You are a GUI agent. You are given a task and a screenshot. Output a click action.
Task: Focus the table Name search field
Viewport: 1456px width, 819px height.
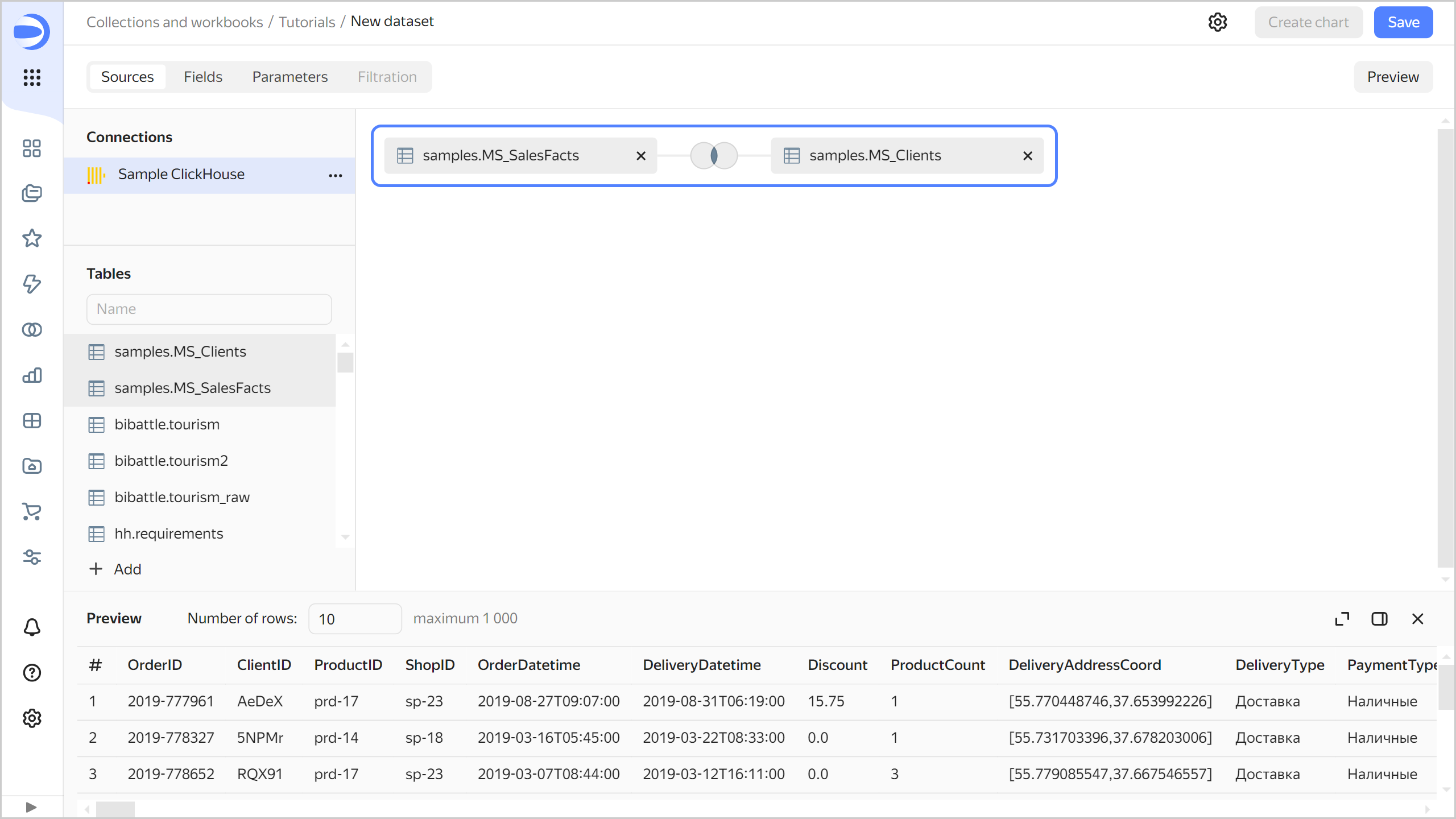(209, 309)
